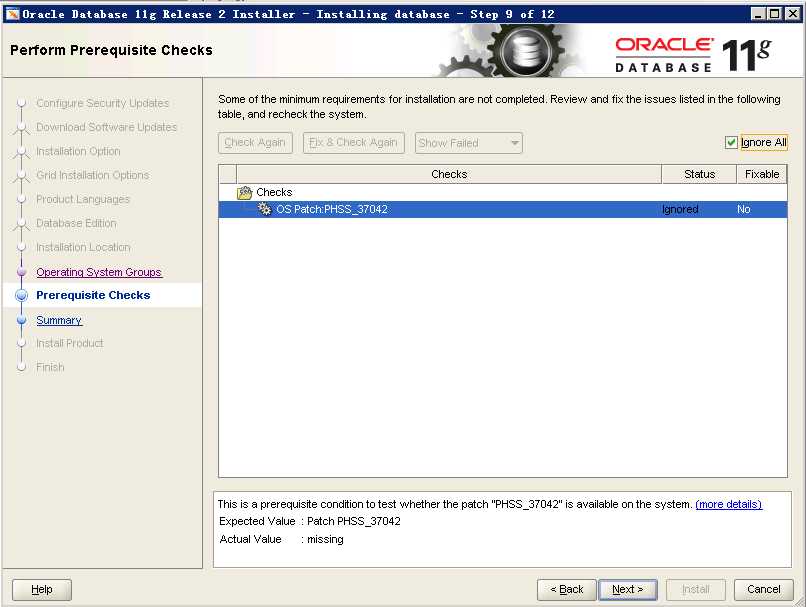Click the Installation Option step
Viewport: 806px width, 607px height.
78,151
